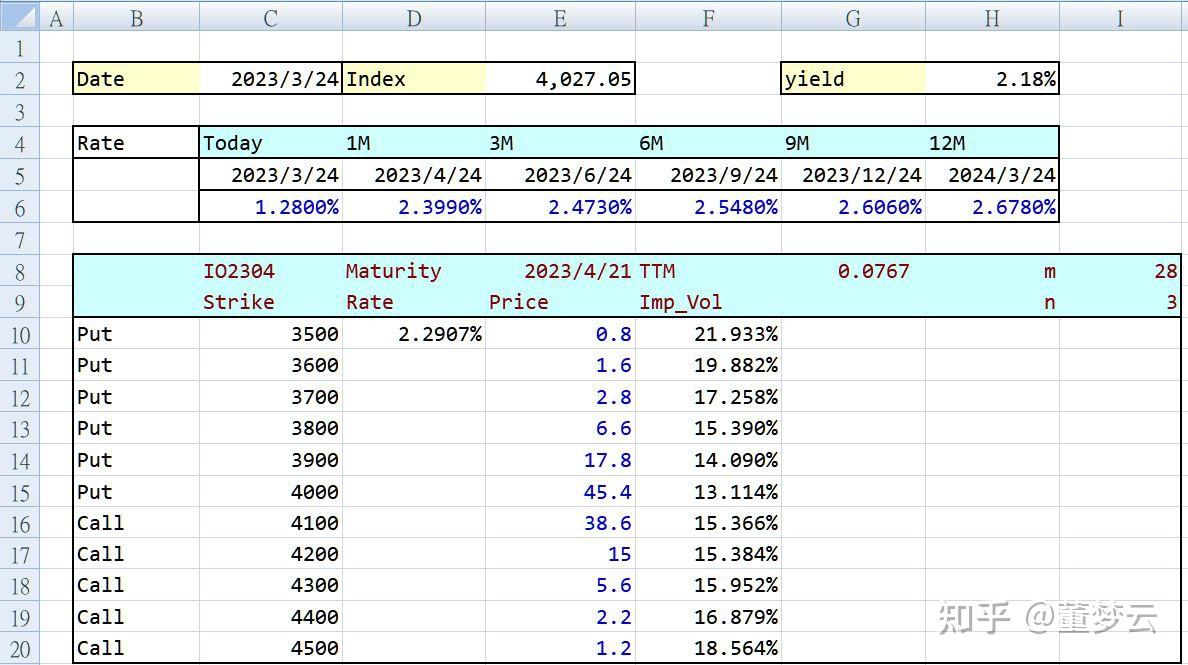Click the 3M tenor header
This screenshot has width=1188, height=665.
click(560, 143)
